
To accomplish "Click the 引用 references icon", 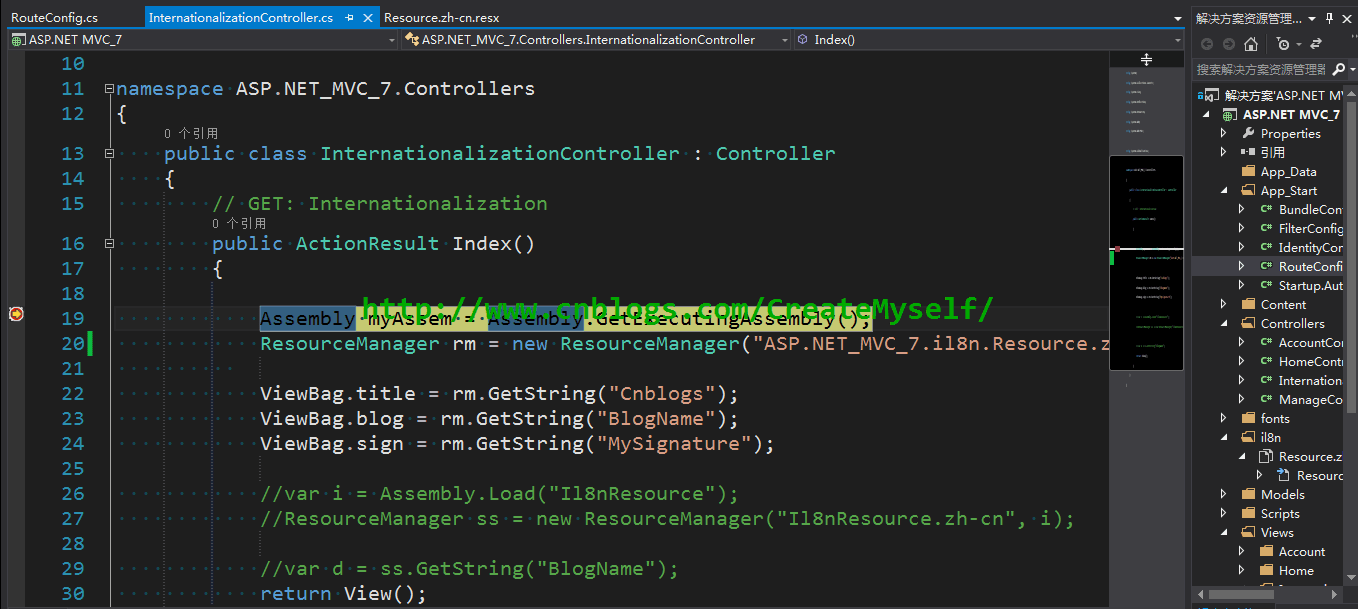I will click(1248, 152).
